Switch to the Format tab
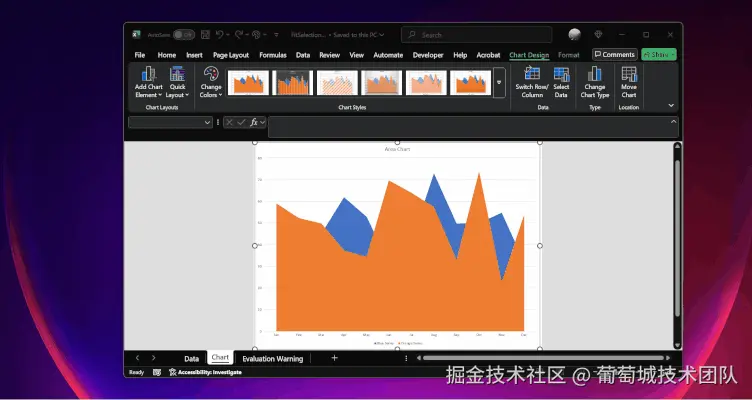This screenshot has width=752, height=400. click(569, 55)
